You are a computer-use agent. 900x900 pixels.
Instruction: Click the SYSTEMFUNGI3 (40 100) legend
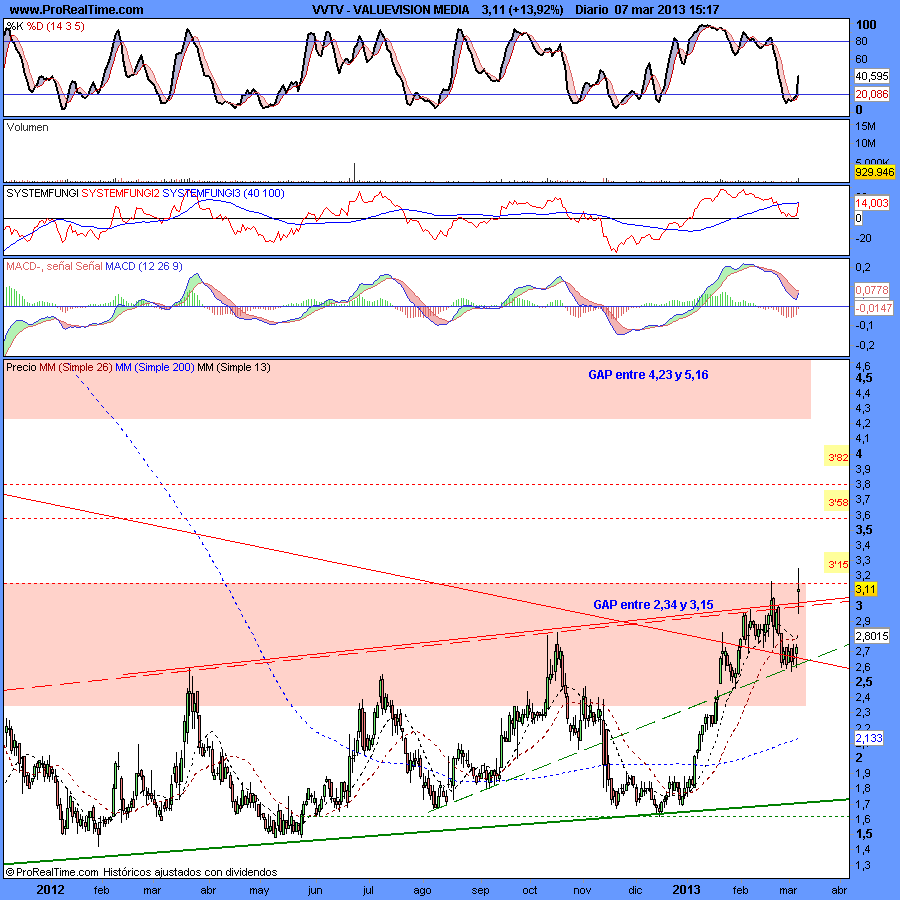tap(223, 193)
